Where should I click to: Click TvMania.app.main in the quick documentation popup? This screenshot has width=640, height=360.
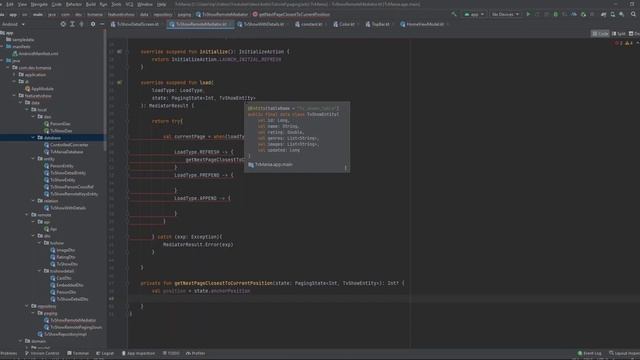(273, 164)
